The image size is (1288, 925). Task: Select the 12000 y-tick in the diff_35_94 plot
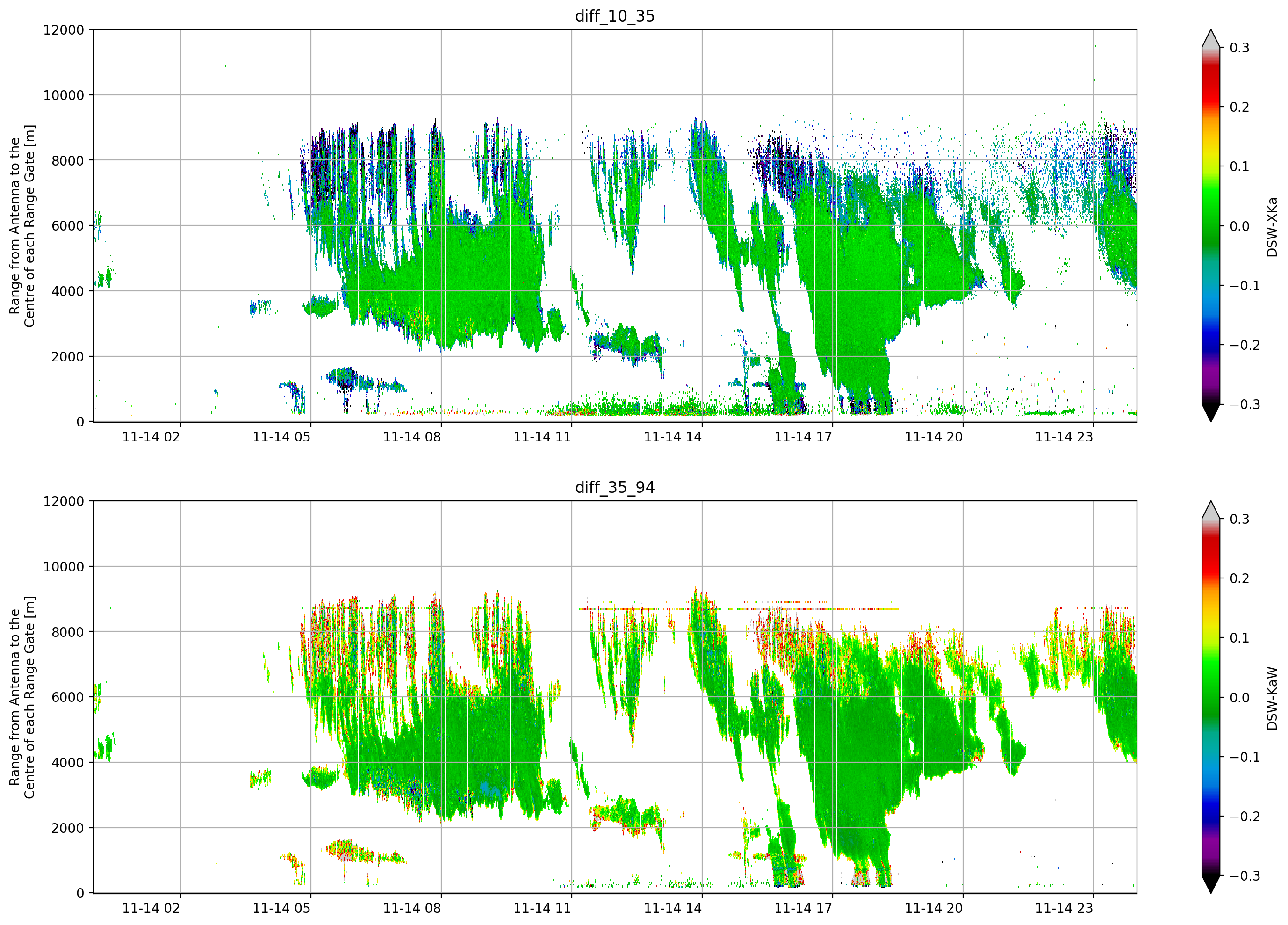(x=64, y=502)
